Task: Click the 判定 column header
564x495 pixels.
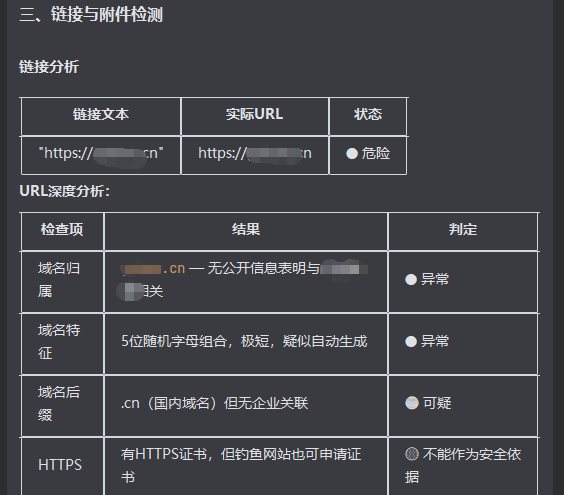Action: (463, 230)
